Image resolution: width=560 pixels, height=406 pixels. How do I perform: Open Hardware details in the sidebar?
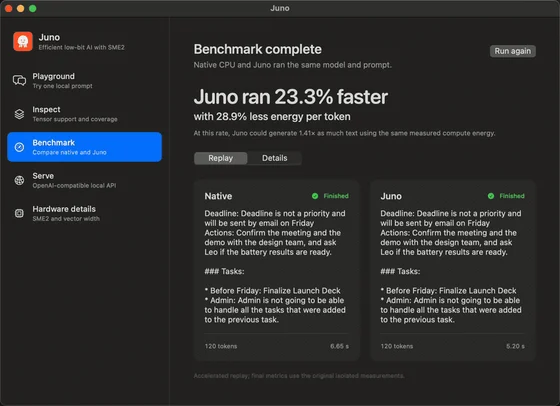click(85, 213)
